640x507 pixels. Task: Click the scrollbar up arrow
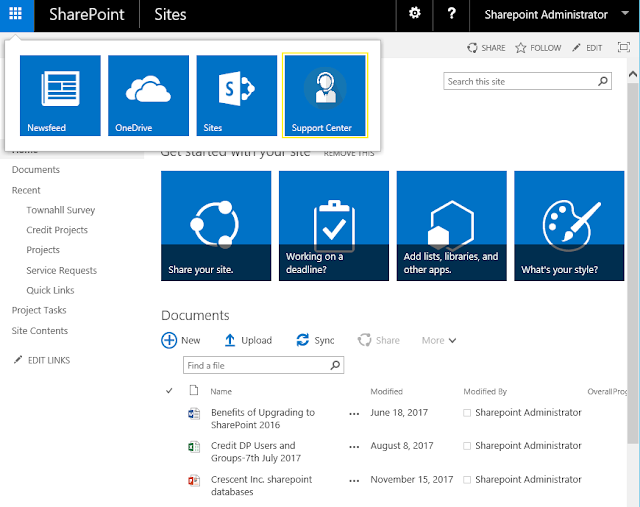[633, 74]
